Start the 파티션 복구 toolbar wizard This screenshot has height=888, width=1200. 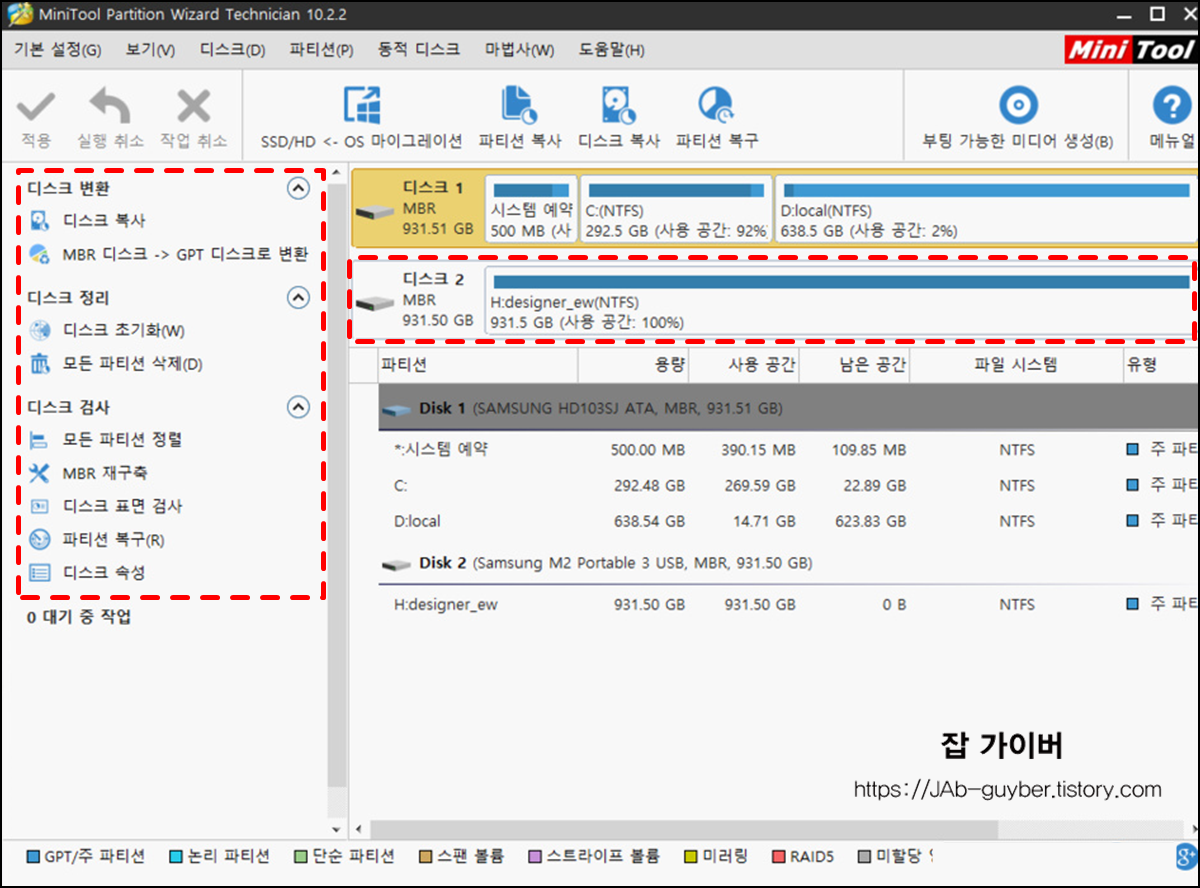[x=716, y=104]
